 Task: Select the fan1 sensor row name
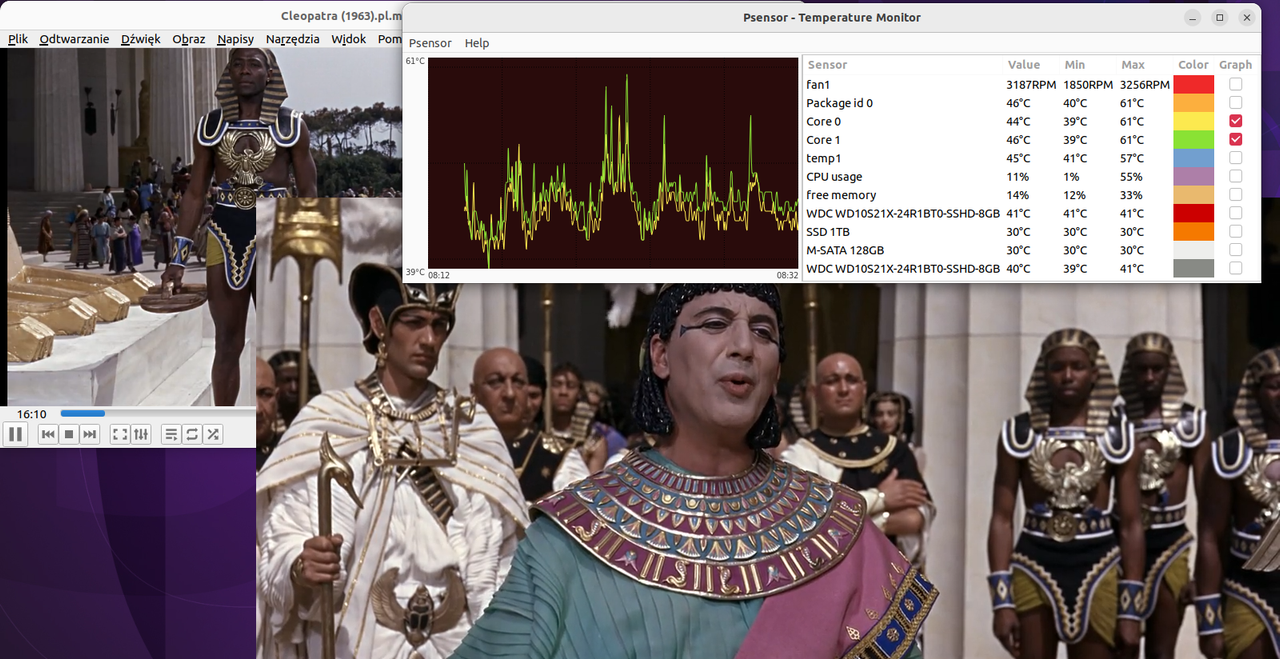tap(818, 85)
